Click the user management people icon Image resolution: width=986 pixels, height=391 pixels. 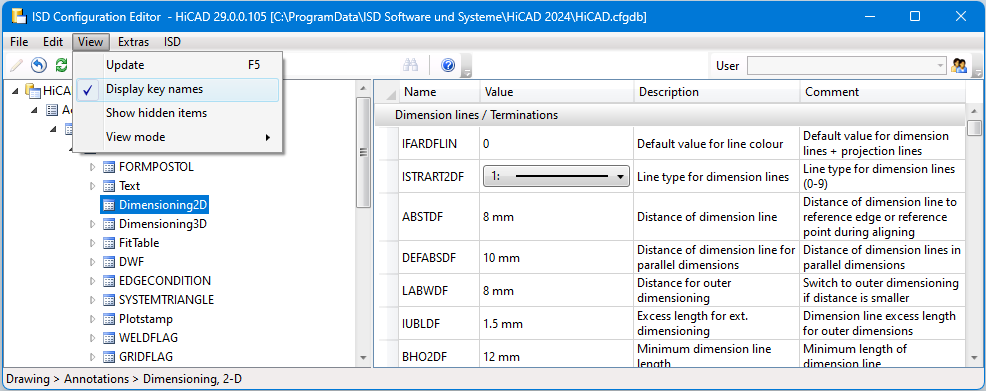point(959,65)
